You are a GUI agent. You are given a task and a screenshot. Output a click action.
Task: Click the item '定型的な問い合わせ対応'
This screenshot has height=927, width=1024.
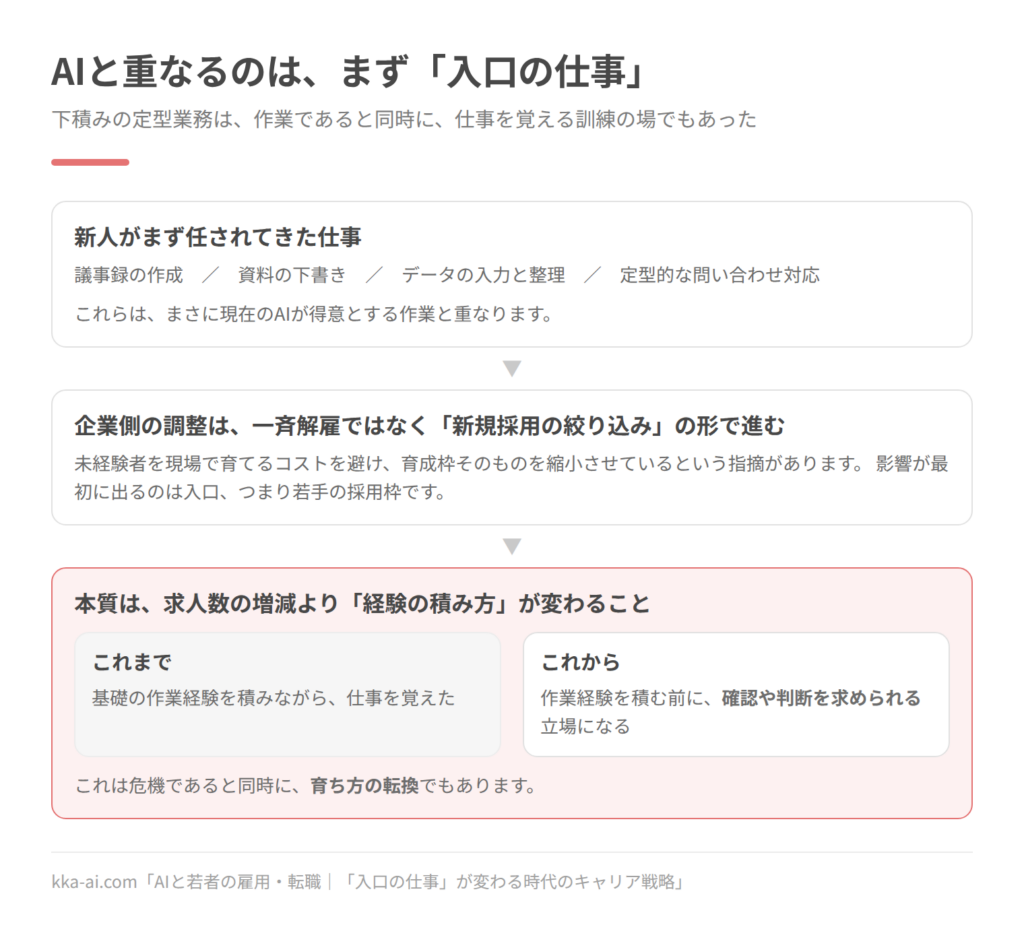[720, 275]
